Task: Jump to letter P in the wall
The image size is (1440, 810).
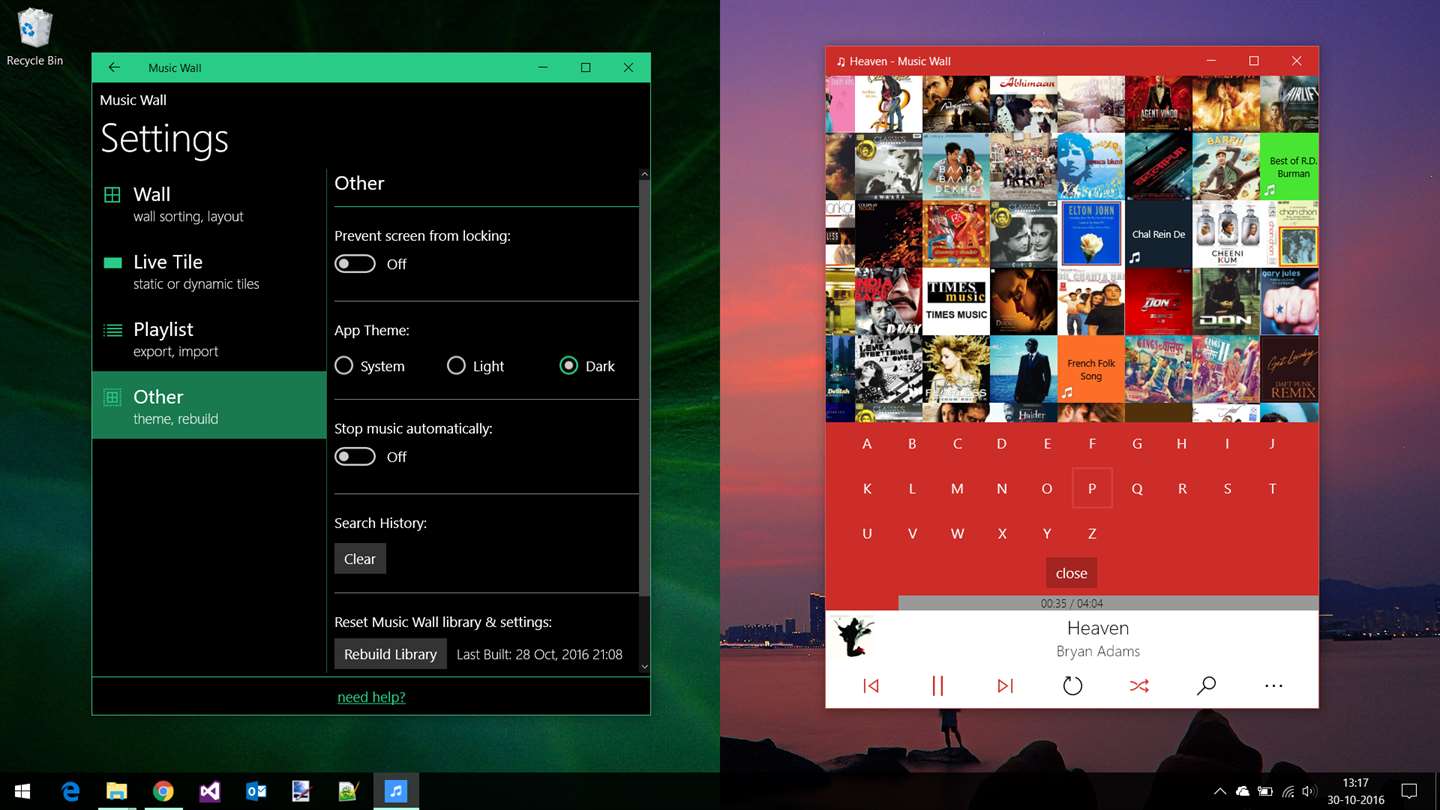Action: pos(1092,489)
